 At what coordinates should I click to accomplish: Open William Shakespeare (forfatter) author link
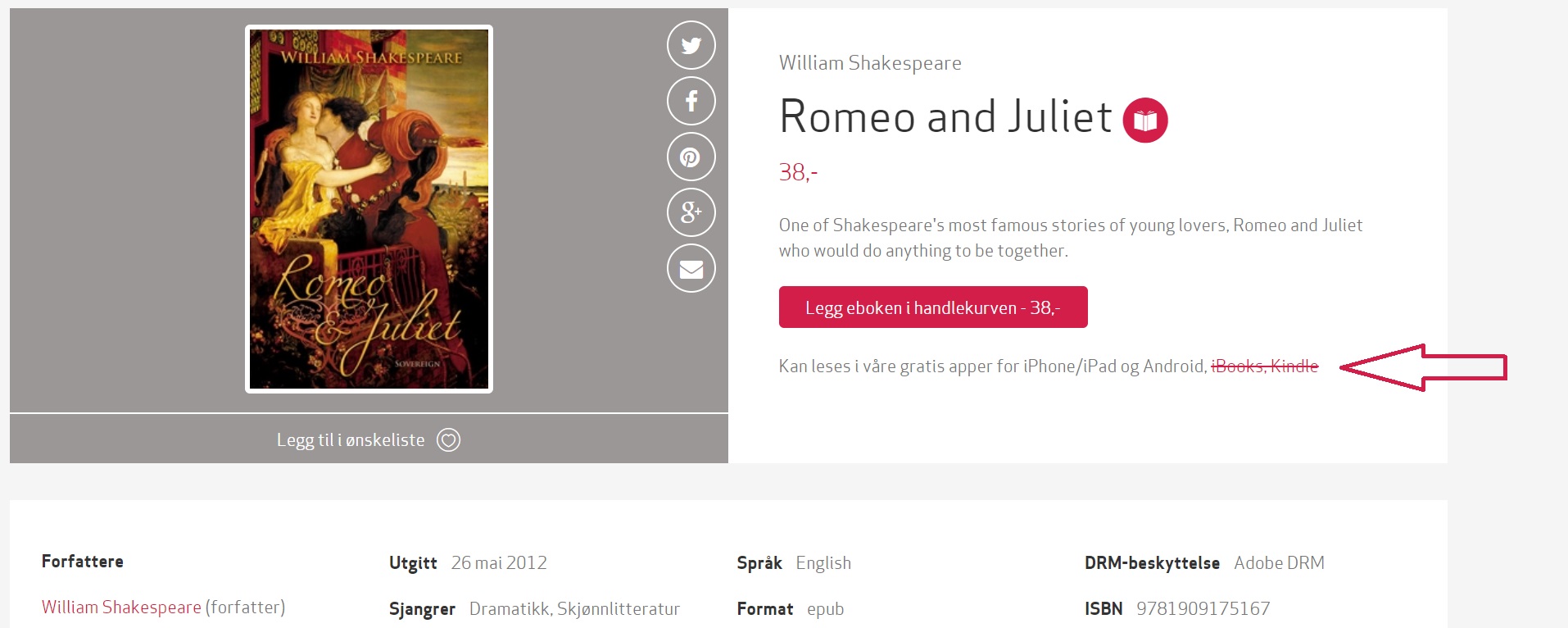pyautogui.click(x=121, y=608)
